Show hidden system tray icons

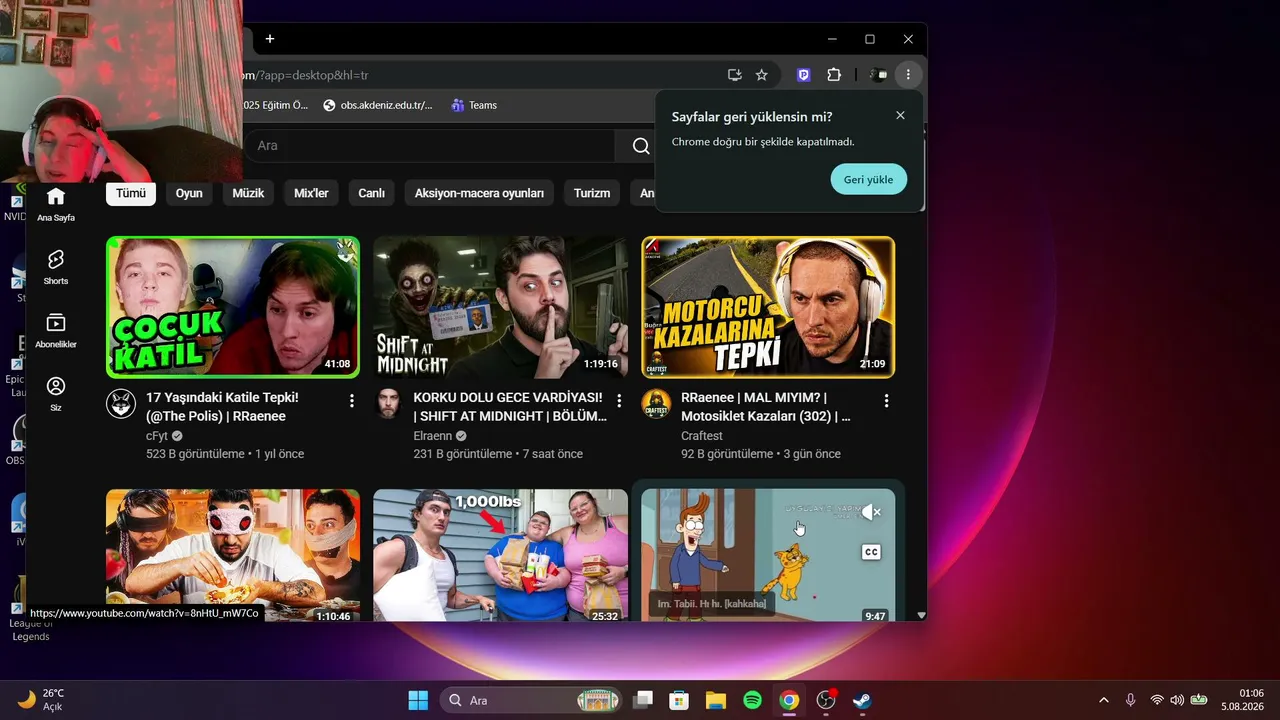(1104, 700)
